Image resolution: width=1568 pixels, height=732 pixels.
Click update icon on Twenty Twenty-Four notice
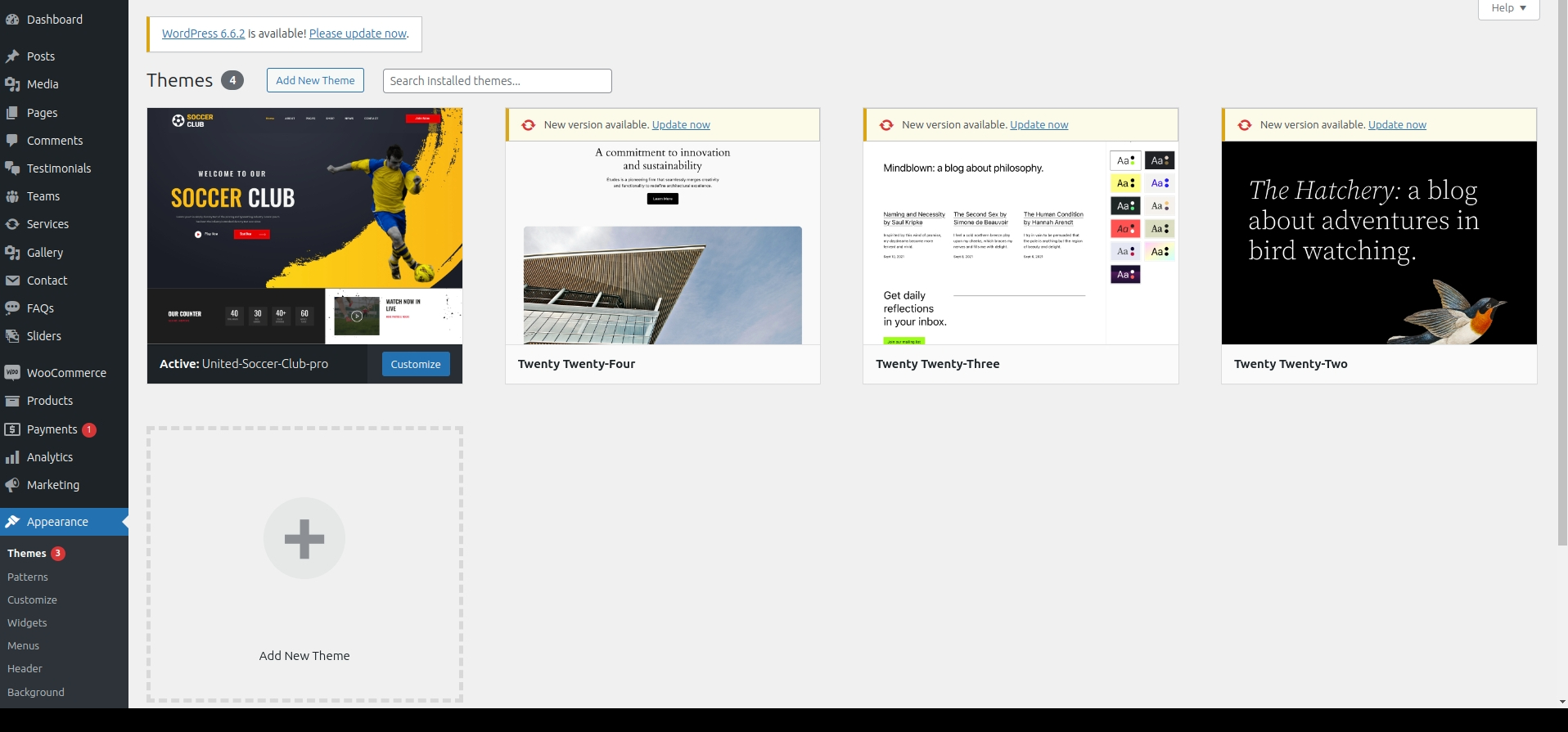(529, 125)
